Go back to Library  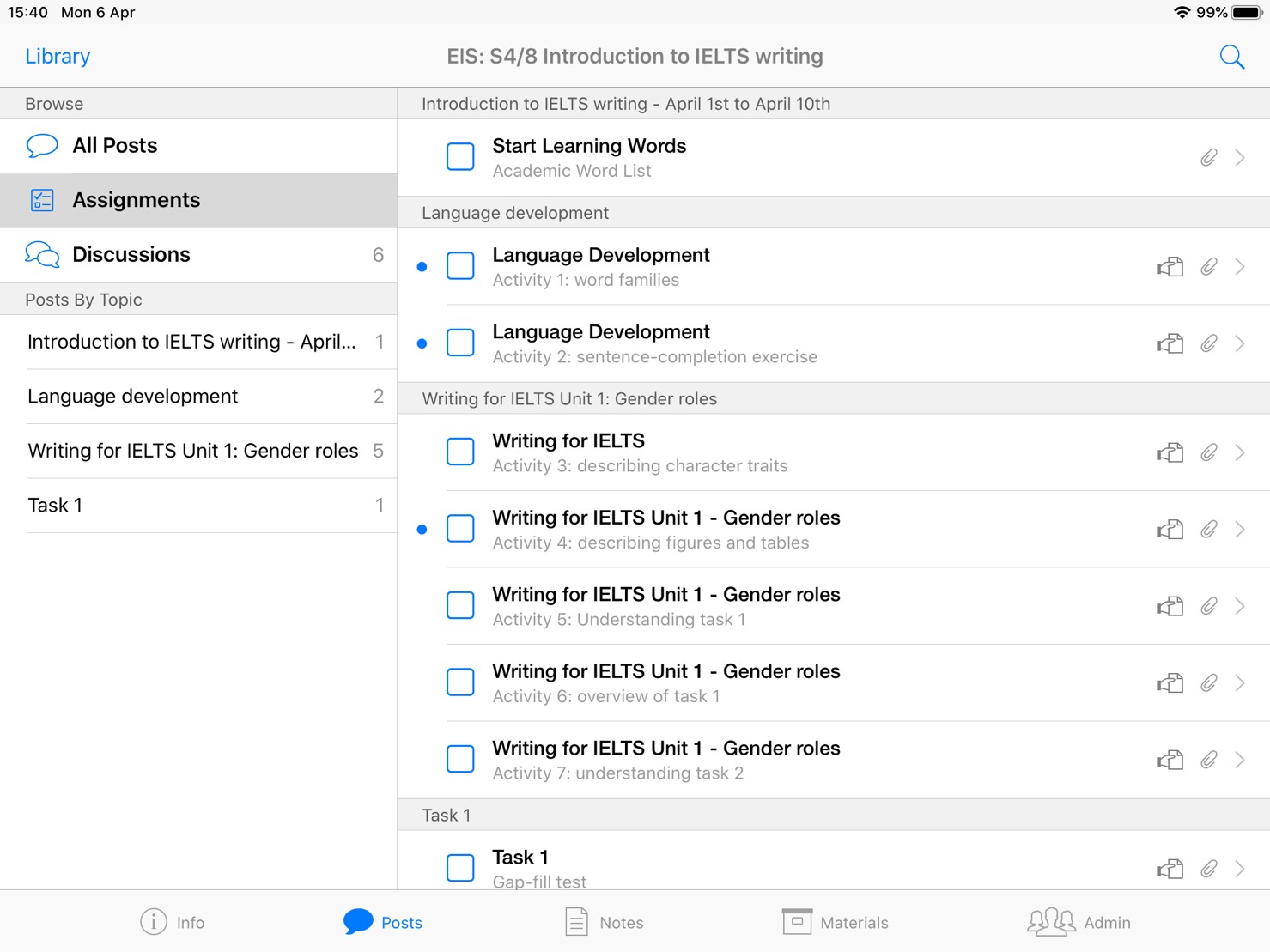58,57
